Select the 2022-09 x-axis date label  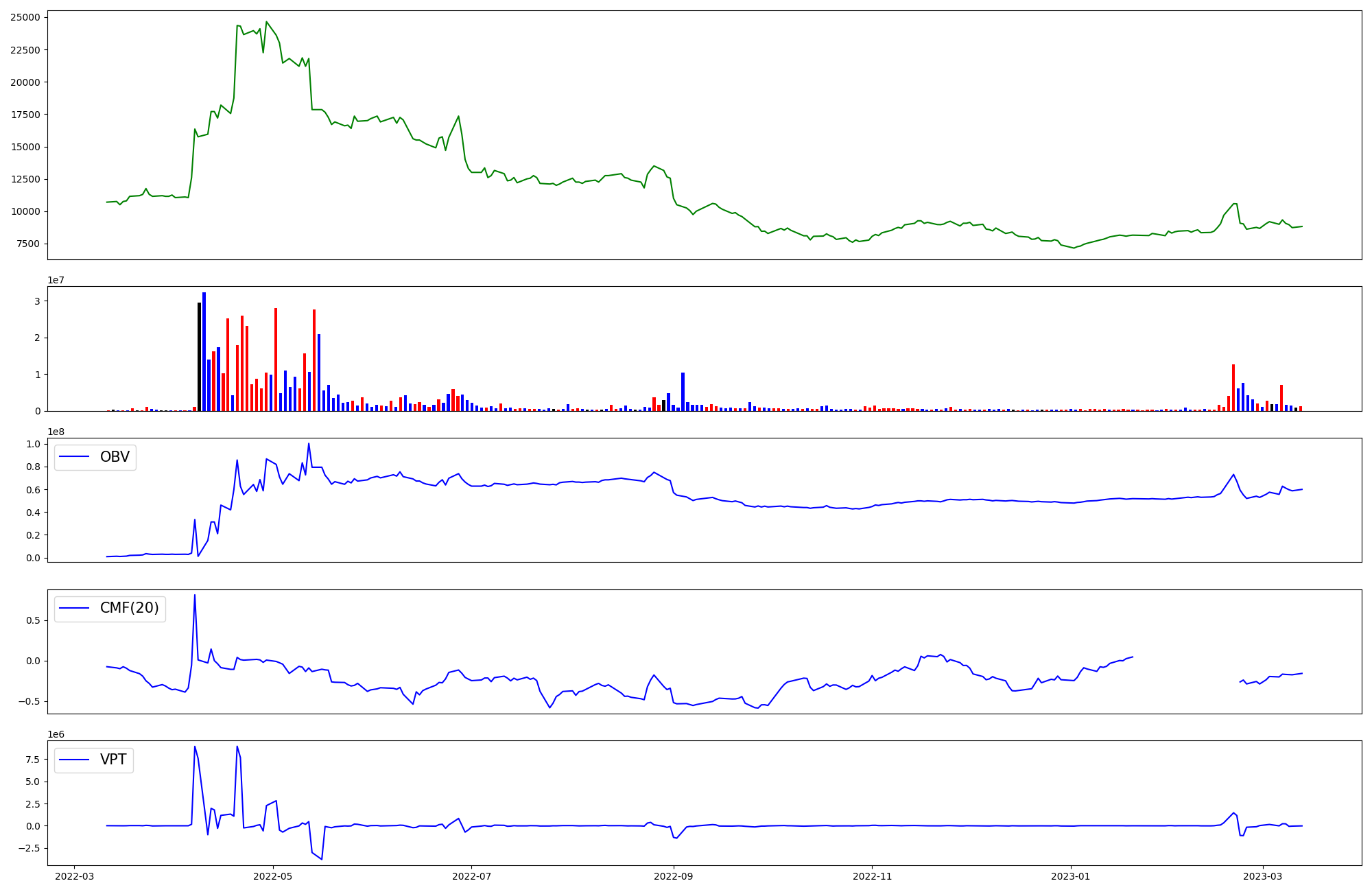[674, 876]
